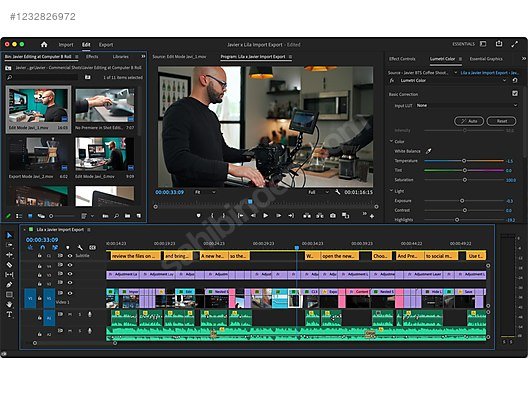This screenshot has width=528, height=396.
Task: Go to In point
Action: click(240, 216)
